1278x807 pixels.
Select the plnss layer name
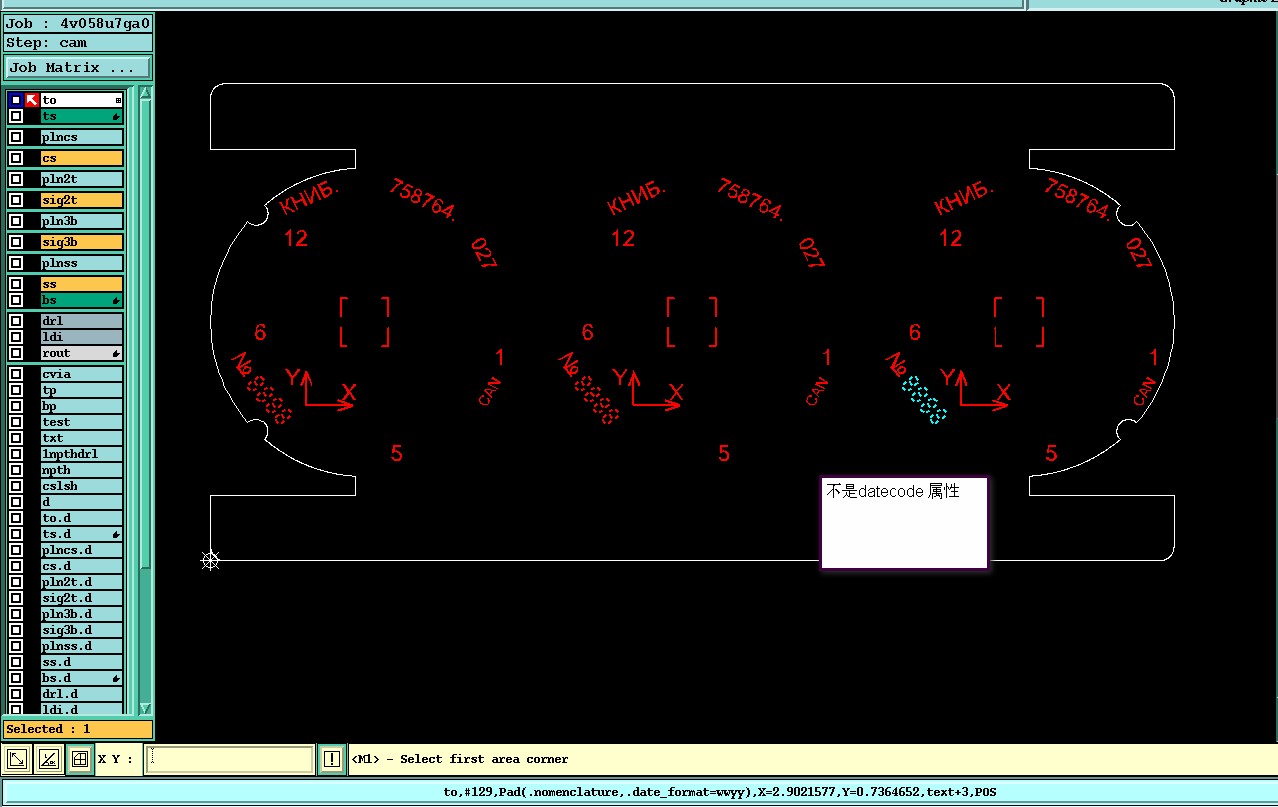(82, 263)
